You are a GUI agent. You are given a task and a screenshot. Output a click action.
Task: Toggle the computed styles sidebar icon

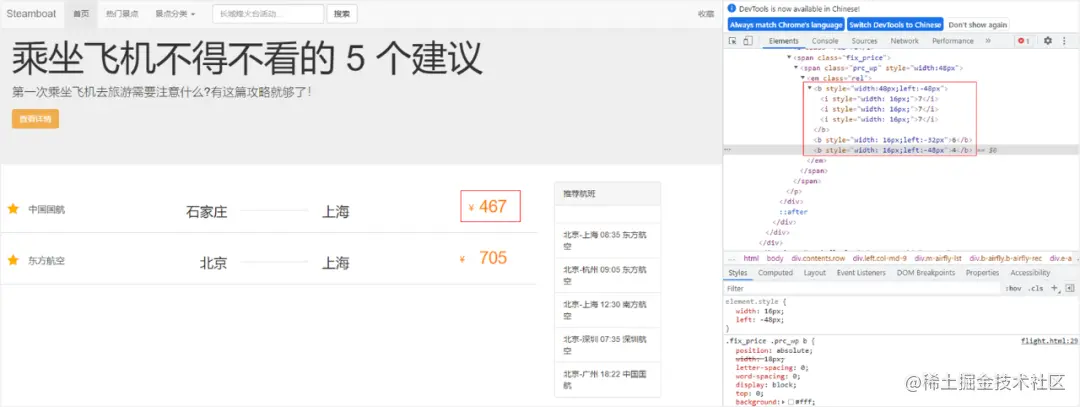point(1071,289)
